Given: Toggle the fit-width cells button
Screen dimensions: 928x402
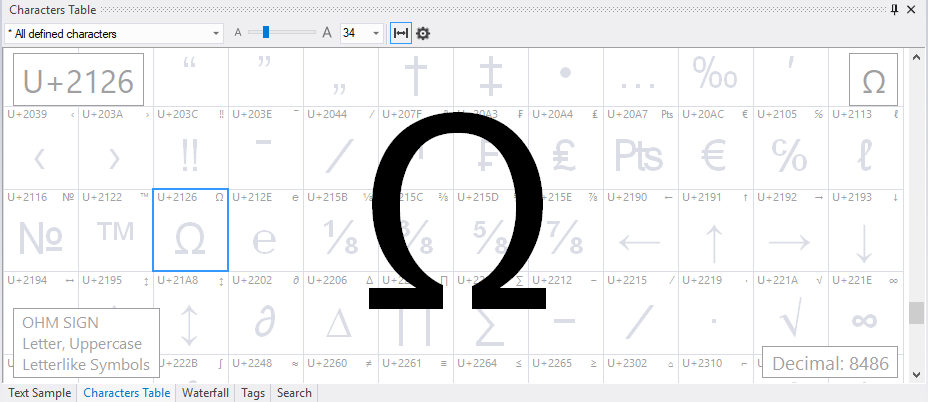Looking at the screenshot, I should pos(401,34).
